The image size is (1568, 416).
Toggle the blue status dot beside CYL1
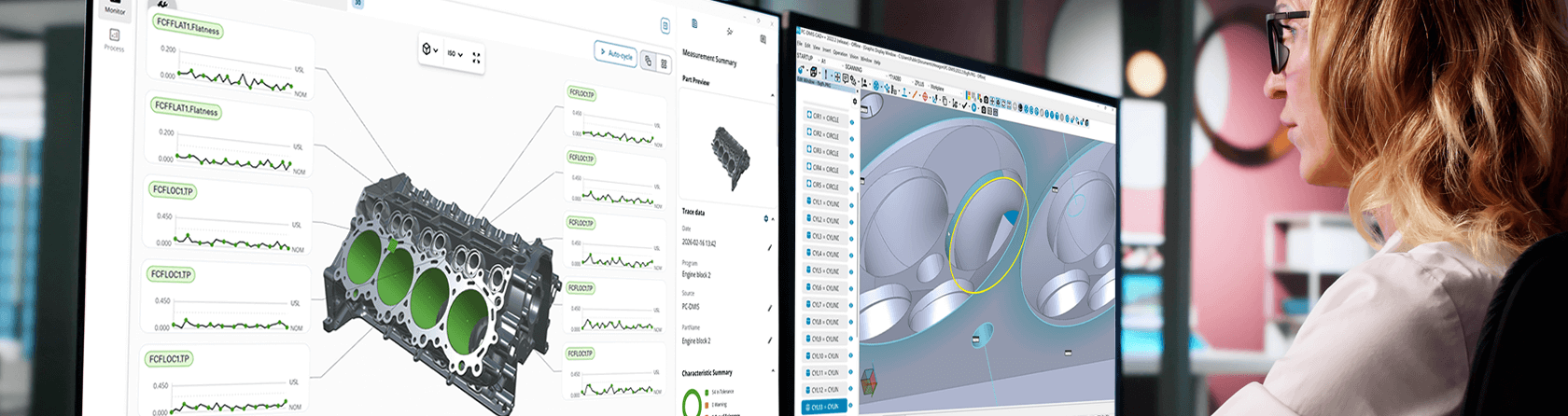[852, 205]
